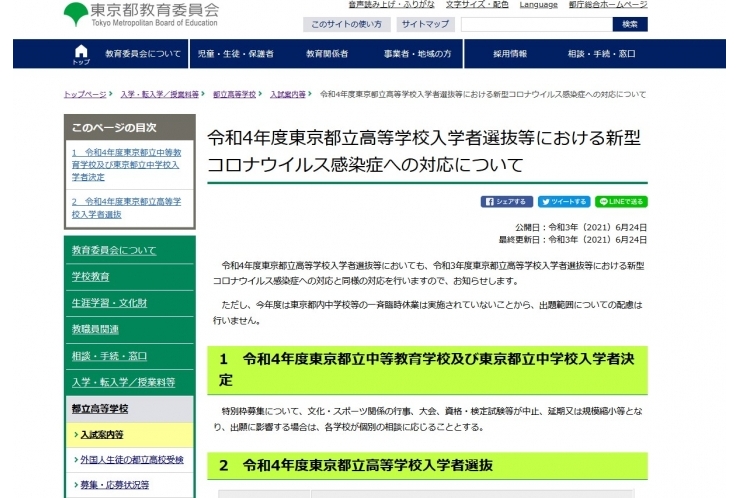
Task: Focus the site search input field
Action: (x=537, y=24)
